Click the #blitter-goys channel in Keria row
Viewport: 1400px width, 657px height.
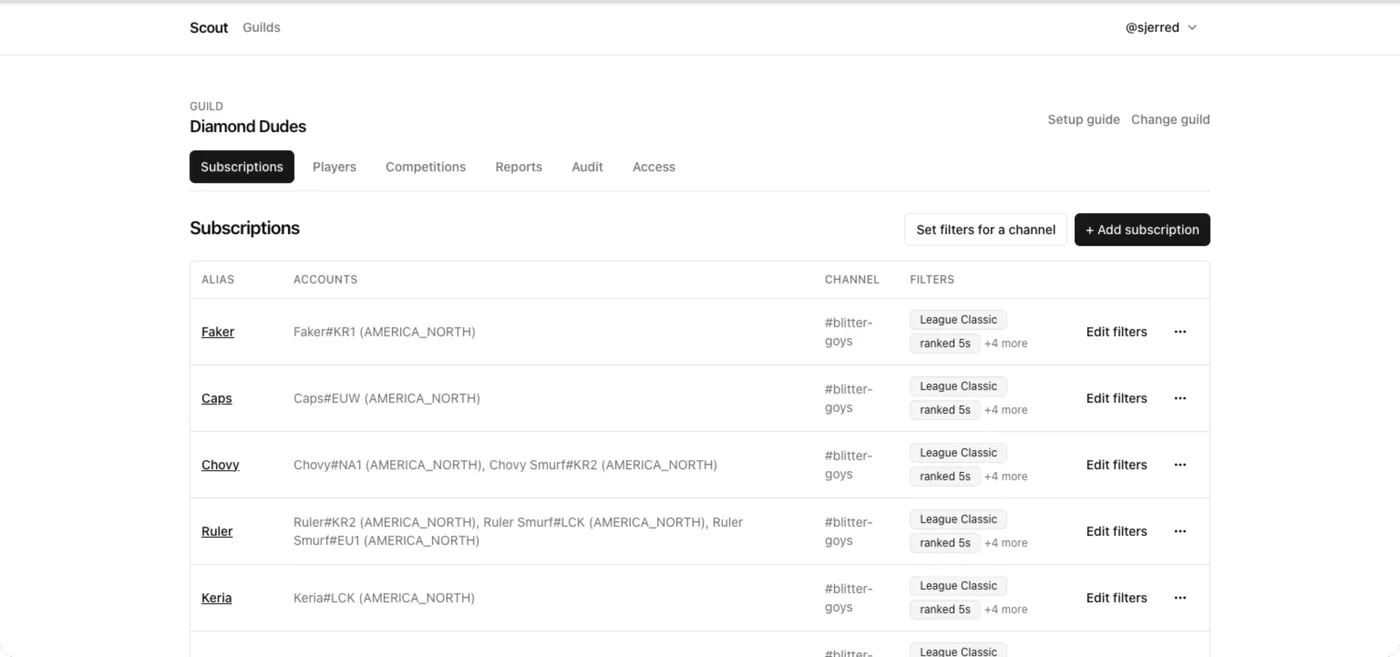[849, 598]
